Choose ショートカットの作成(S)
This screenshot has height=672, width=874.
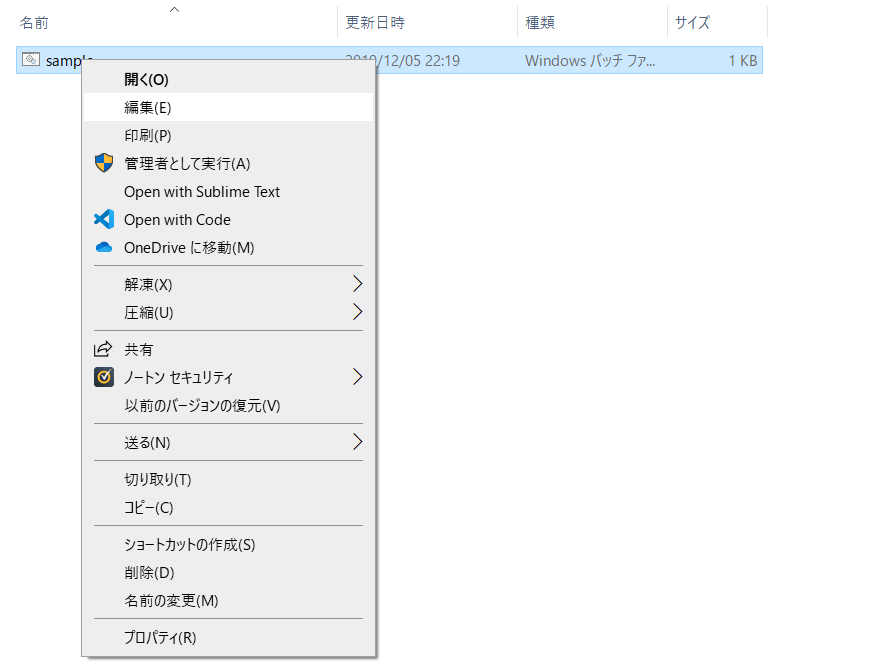228,544
